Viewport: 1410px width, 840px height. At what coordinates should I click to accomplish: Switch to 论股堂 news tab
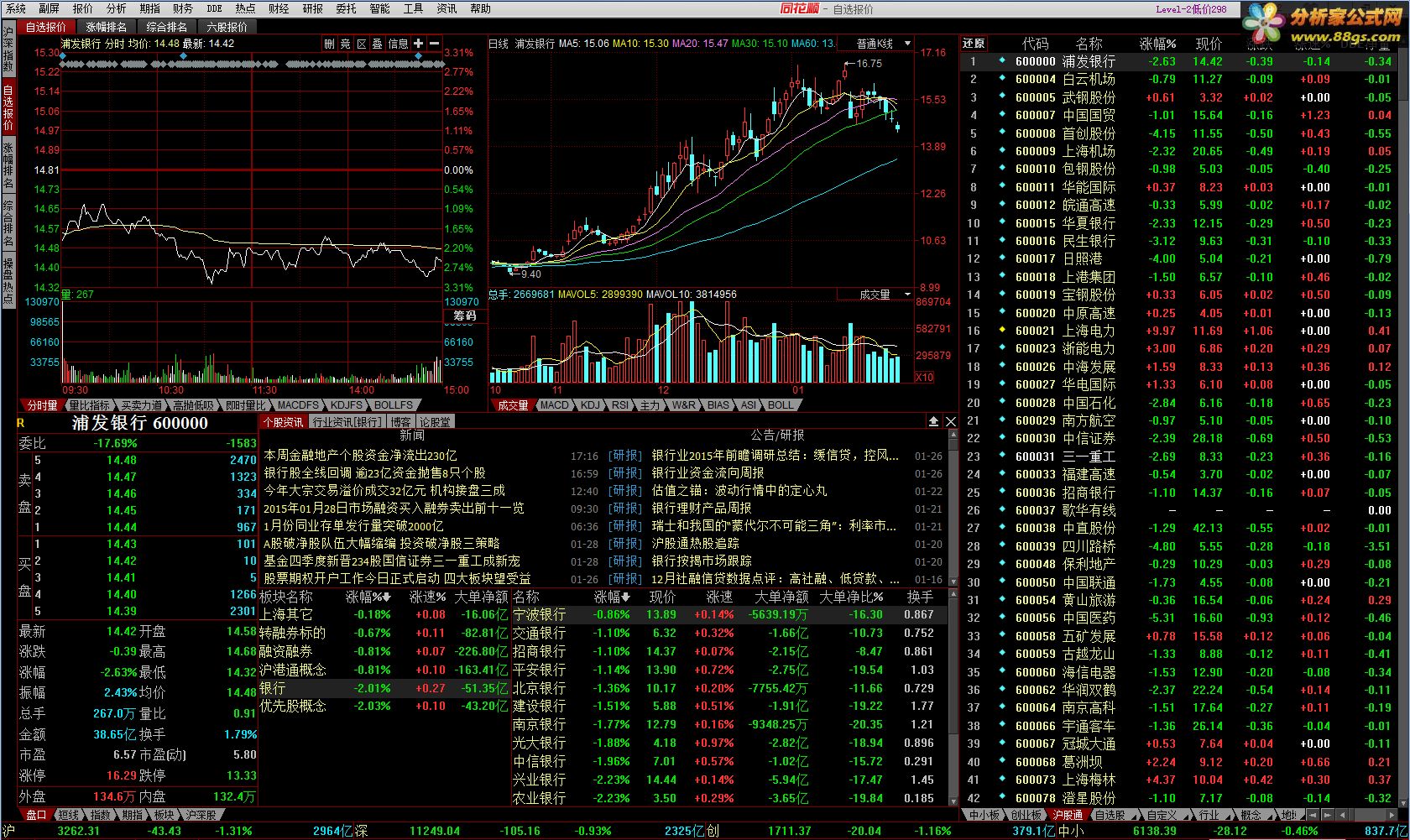pos(435,421)
